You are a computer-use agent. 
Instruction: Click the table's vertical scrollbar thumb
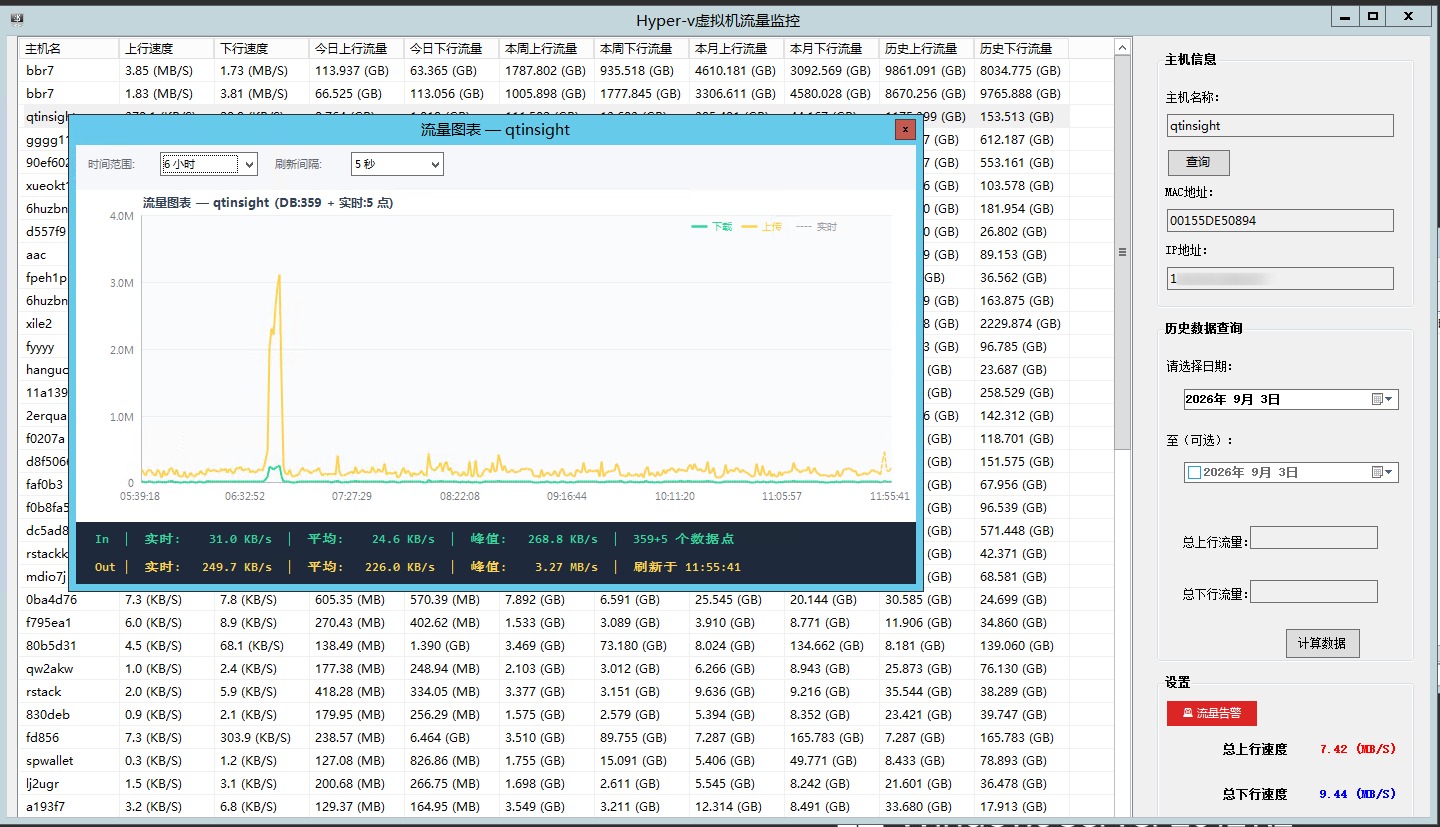coord(1123,252)
